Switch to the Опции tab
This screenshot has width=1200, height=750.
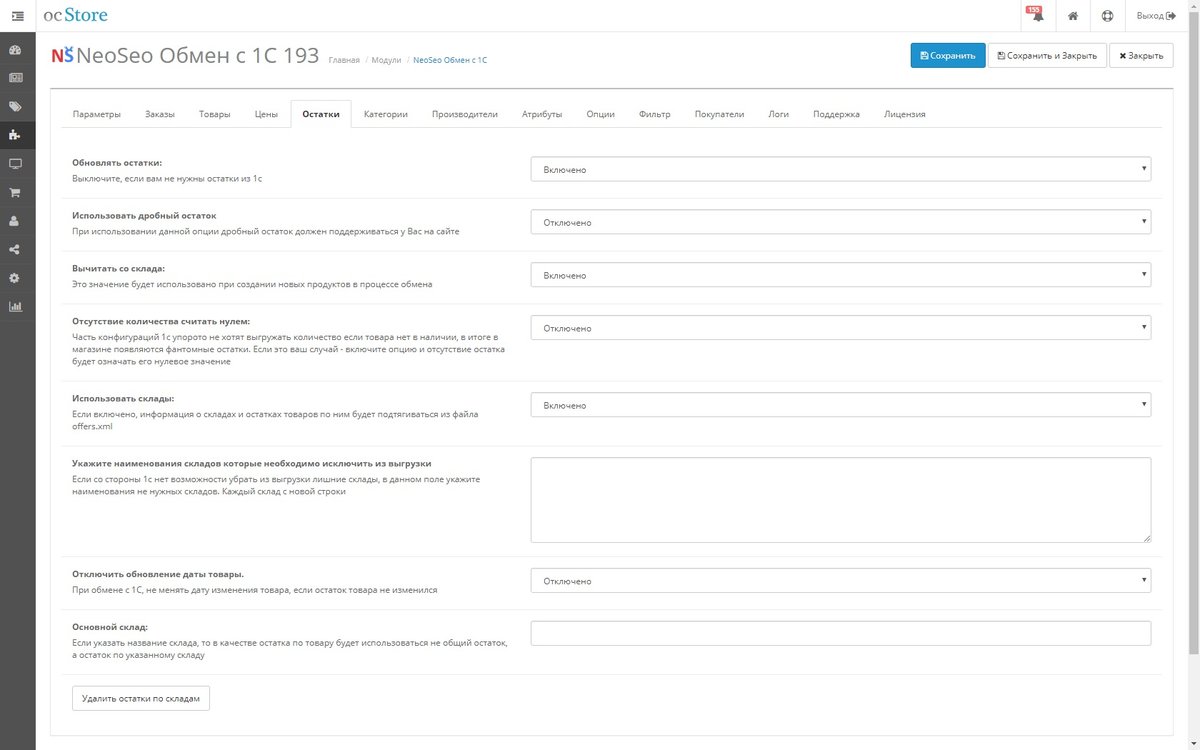[x=601, y=114]
